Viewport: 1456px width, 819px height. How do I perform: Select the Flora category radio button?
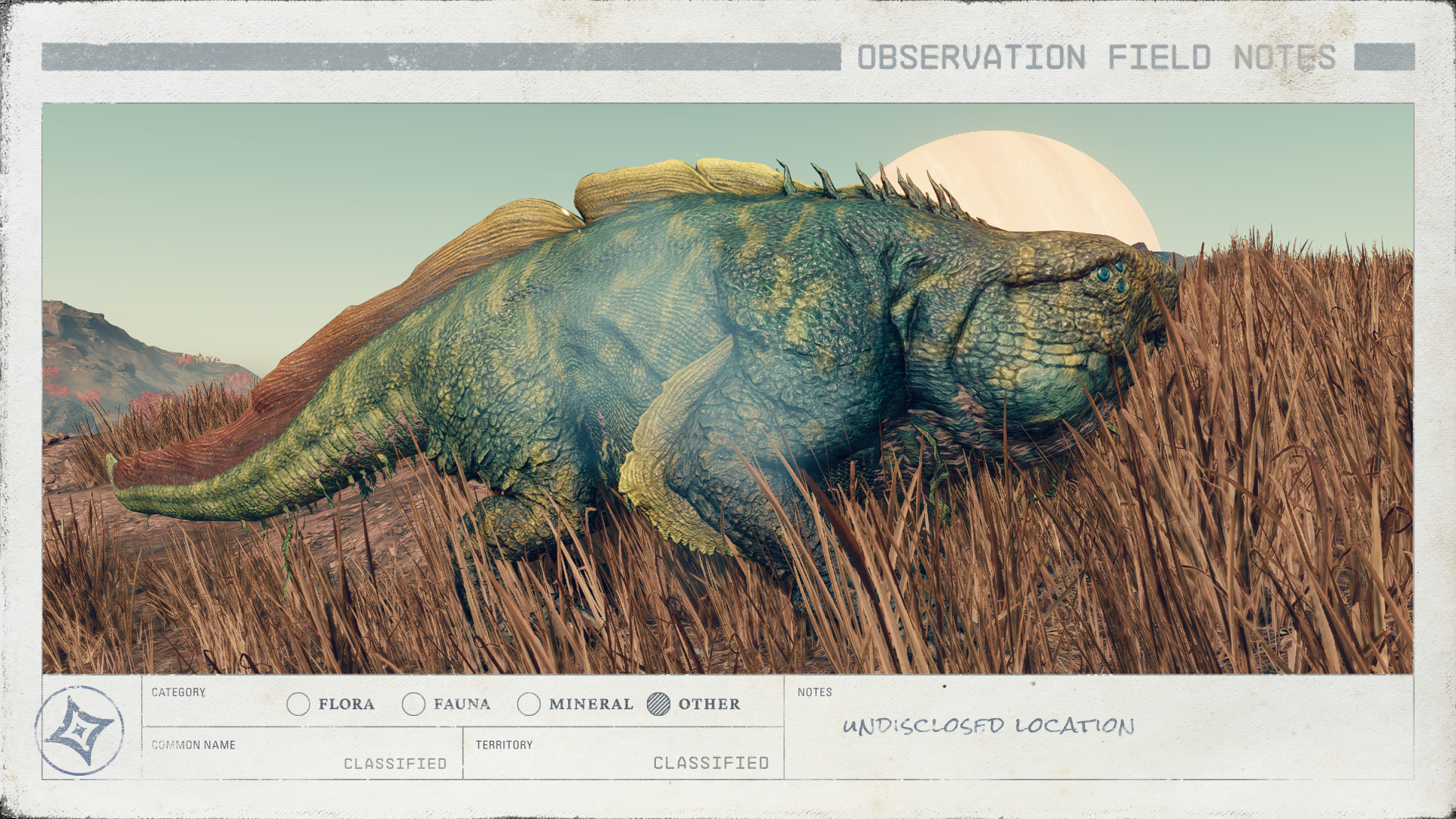tap(298, 704)
